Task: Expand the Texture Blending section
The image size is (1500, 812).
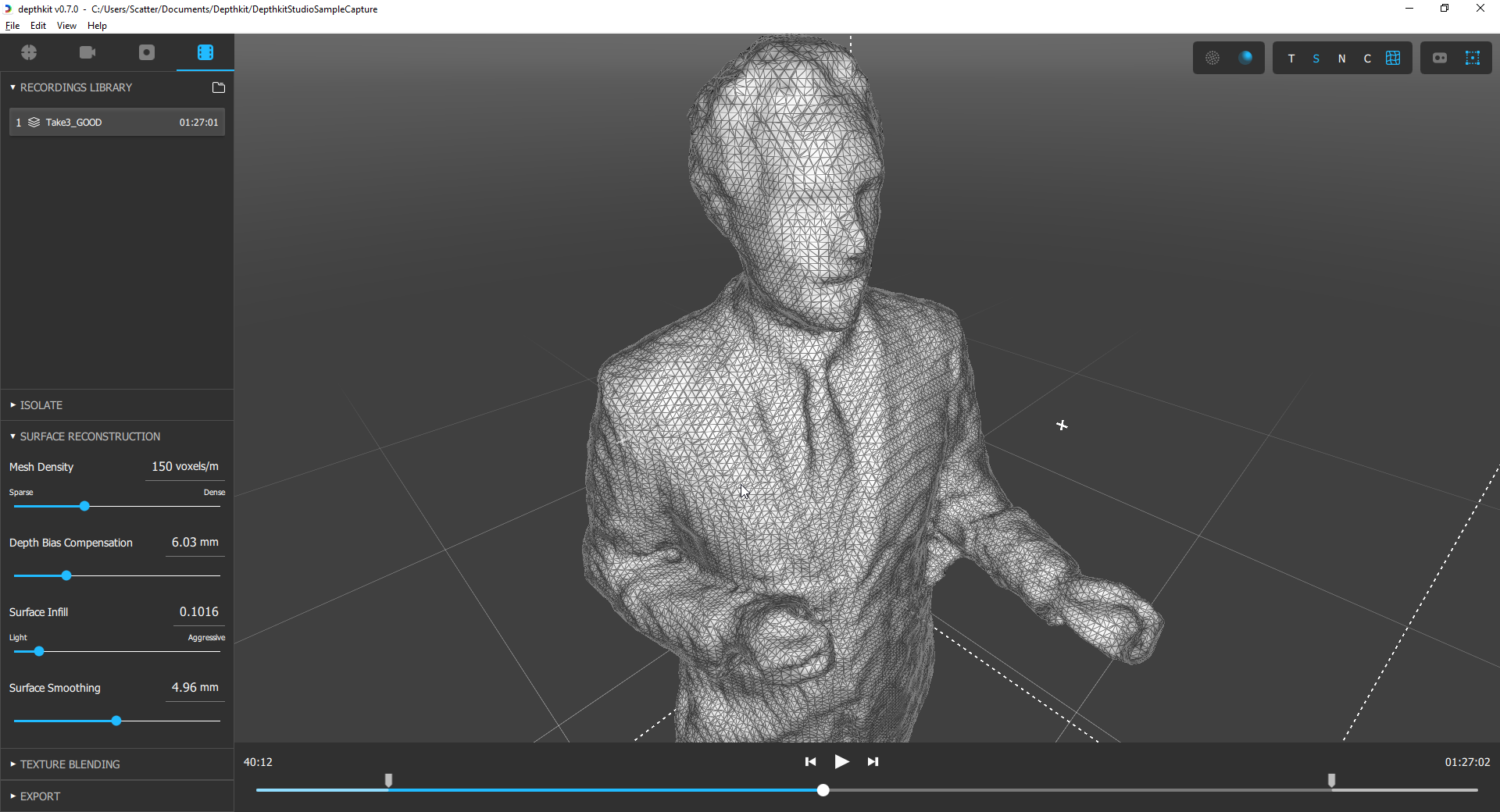Action: pos(70,764)
